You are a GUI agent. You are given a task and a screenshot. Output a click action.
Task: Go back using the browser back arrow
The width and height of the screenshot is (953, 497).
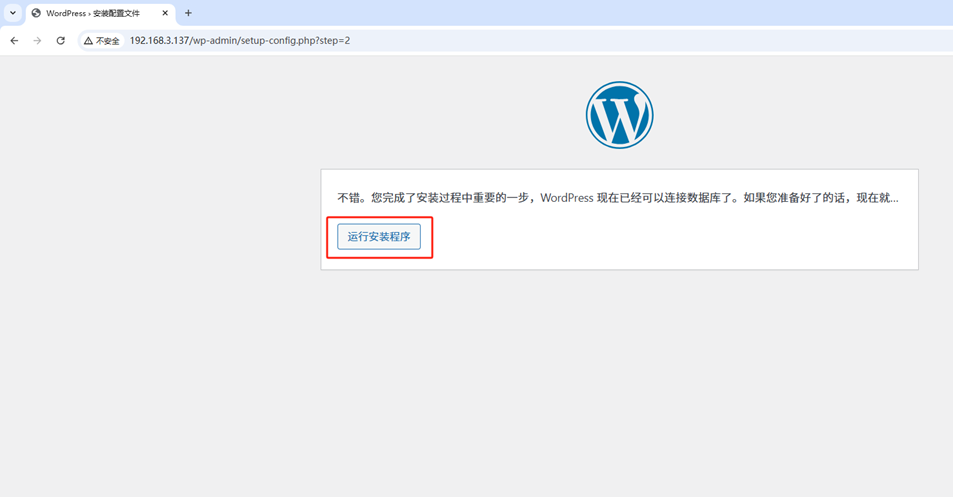[15, 41]
